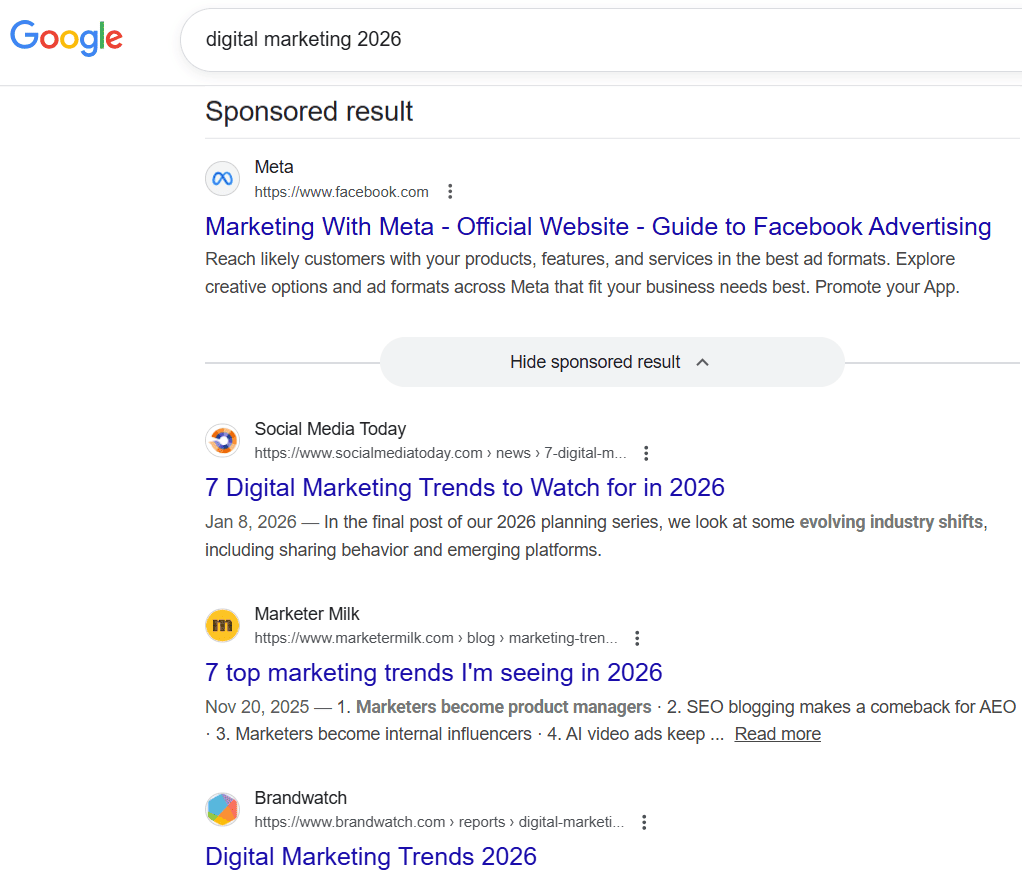1022x876 pixels.
Task: Open the options menu for the Social Media Today result
Action: coord(646,452)
